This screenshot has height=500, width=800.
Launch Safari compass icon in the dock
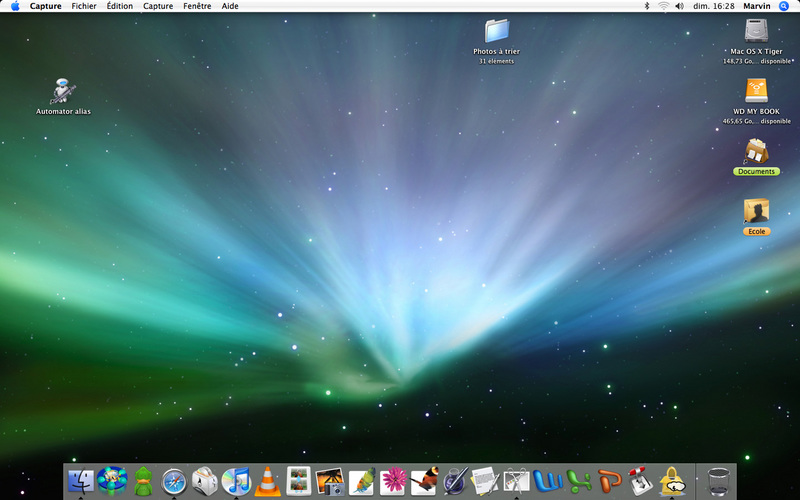coord(174,482)
